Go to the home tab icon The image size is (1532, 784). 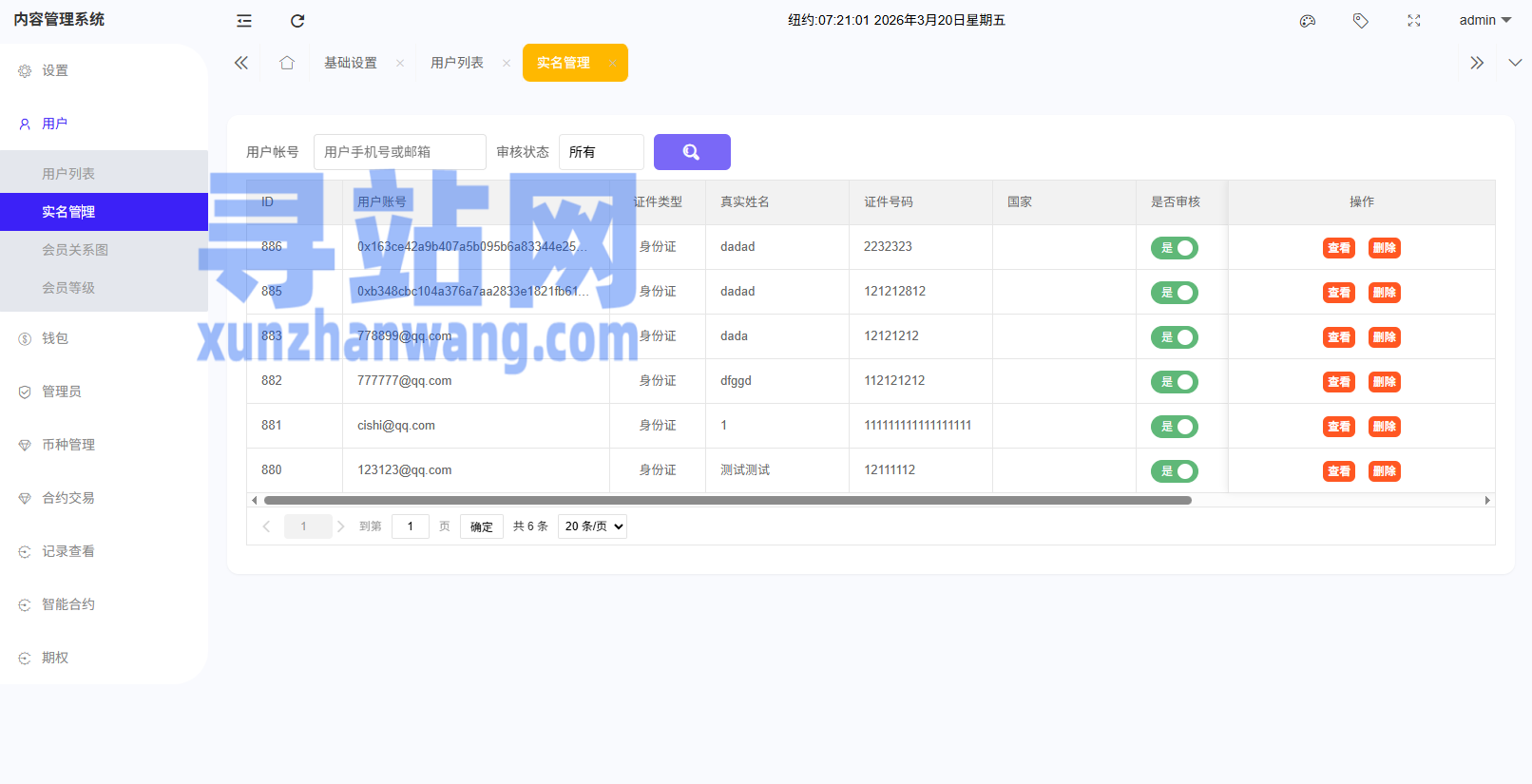(x=287, y=63)
